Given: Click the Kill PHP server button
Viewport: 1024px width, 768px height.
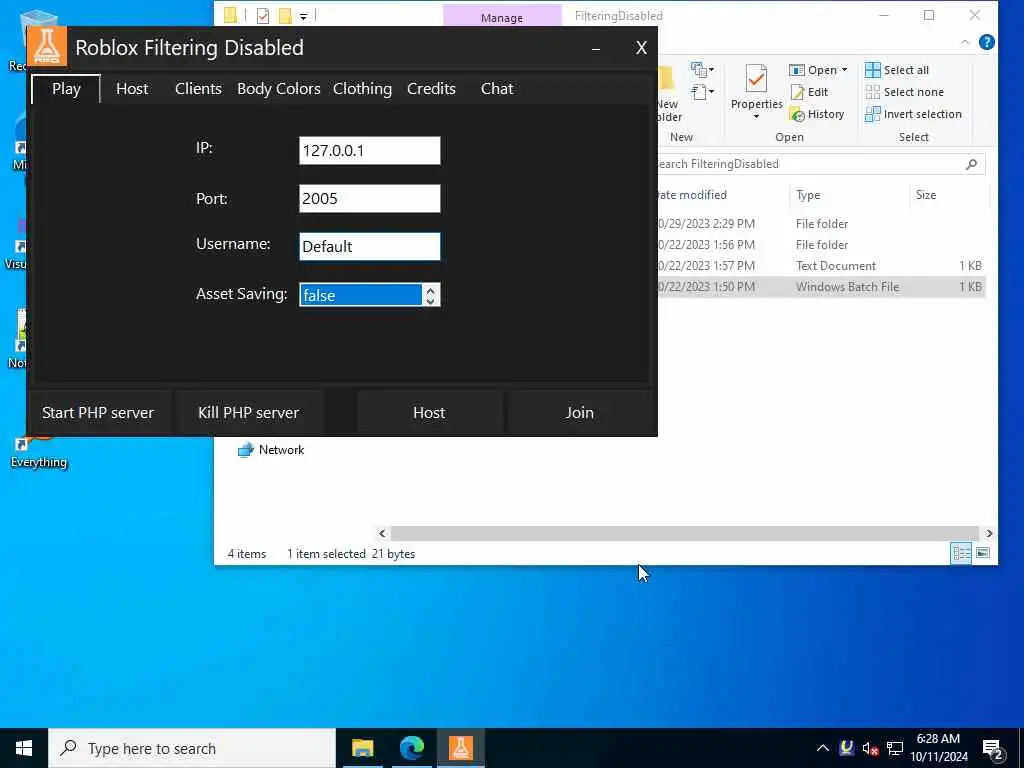Looking at the screenshot, I should (x=248, y=413).
